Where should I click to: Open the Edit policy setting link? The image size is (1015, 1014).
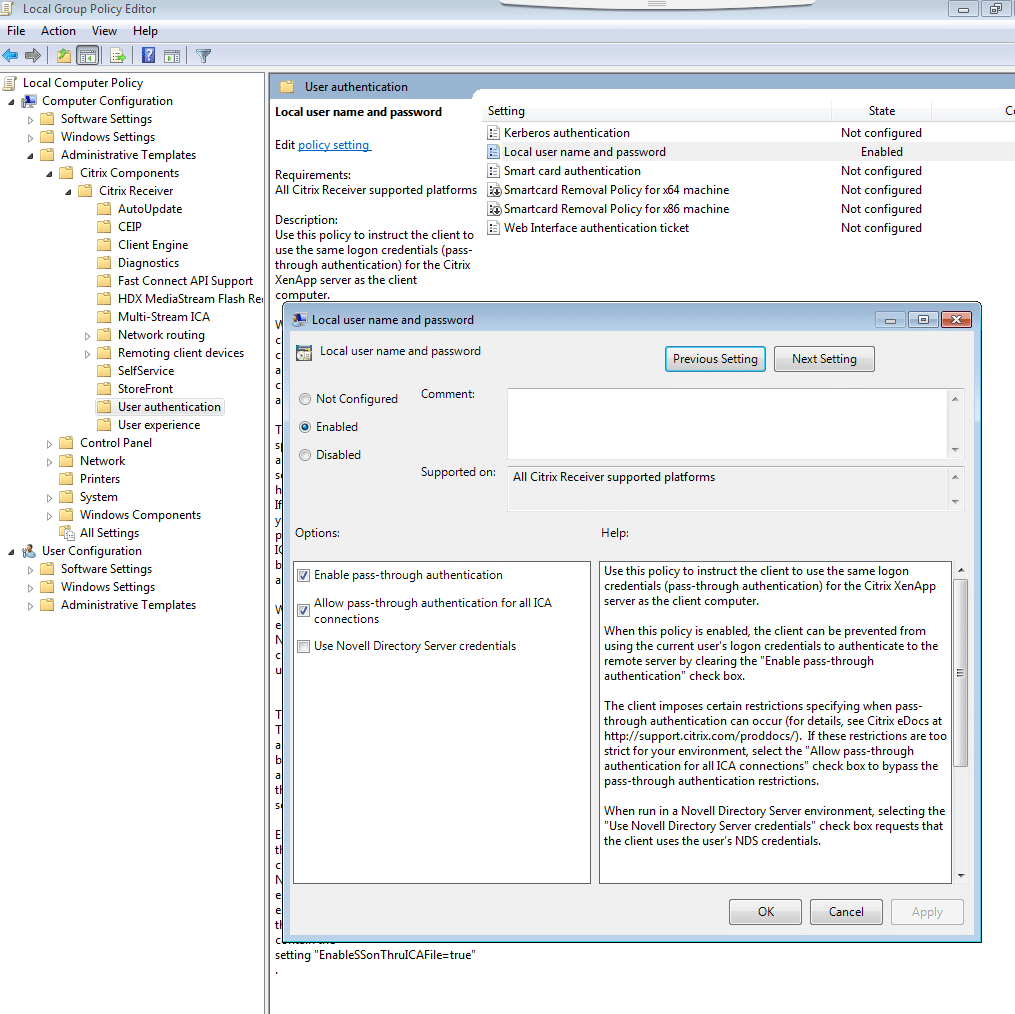coord(334,145)
